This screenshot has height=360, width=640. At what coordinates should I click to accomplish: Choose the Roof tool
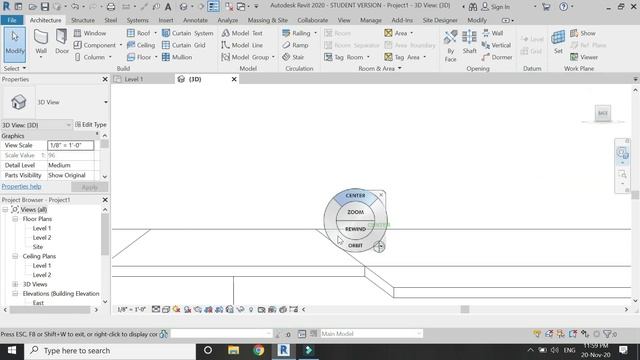tap(139, 33)
